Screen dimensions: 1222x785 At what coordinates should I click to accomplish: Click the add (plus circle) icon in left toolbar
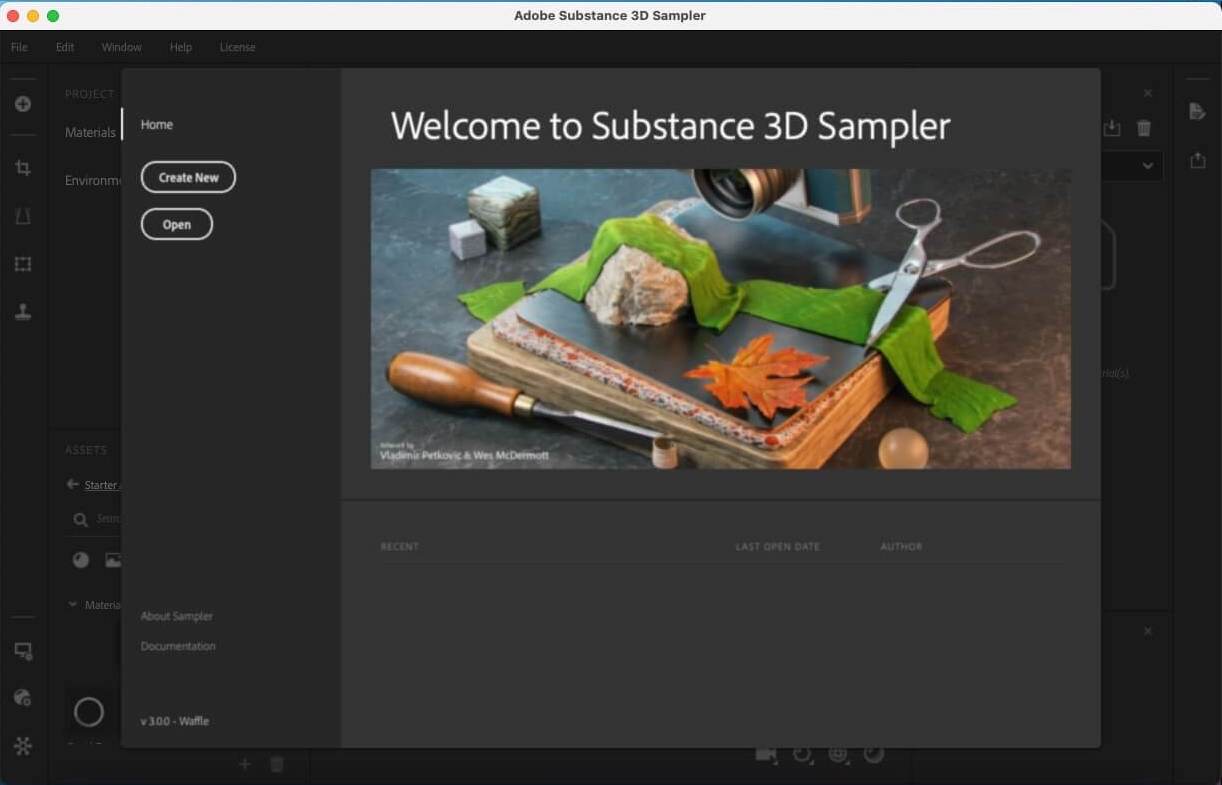point(23,104)
